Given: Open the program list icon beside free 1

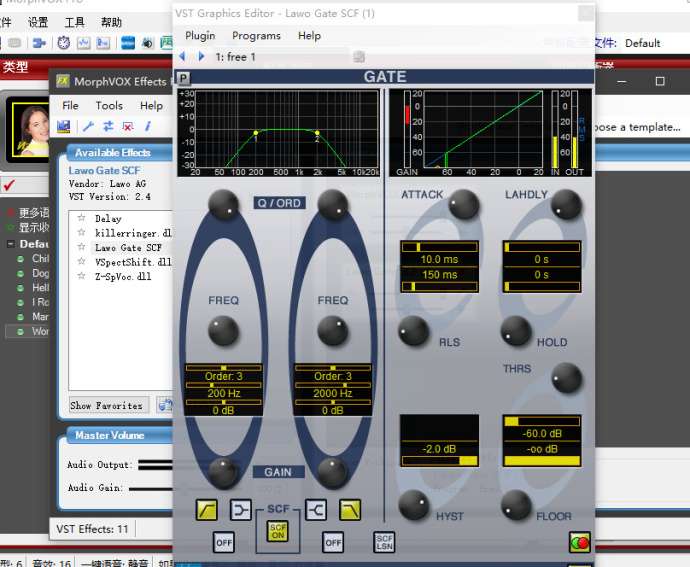Looking at the screenshot, I should 359,56.
